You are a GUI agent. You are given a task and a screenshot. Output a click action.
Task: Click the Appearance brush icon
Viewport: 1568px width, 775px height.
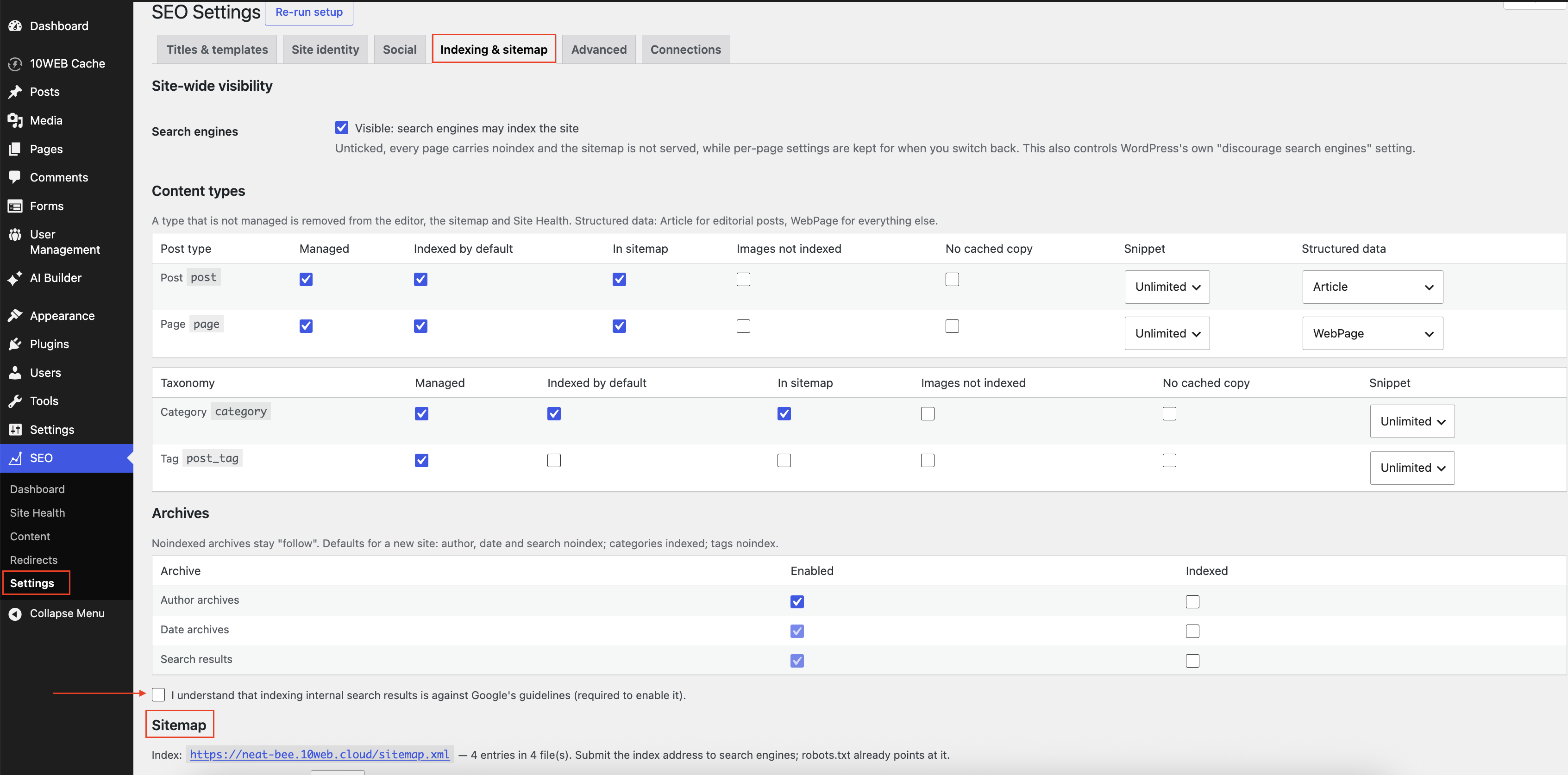click(x=15, y=316)
